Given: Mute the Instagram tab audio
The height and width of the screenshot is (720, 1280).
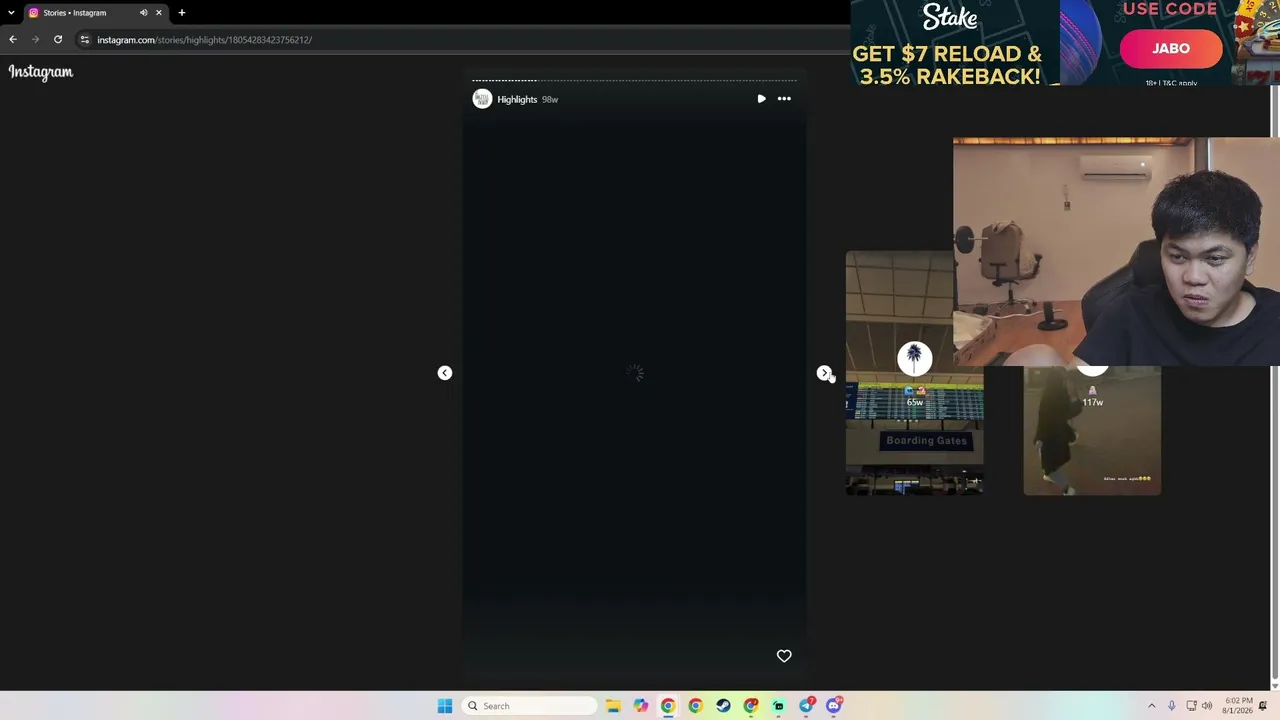Looking at the screenshot, I should (x=143, y=13).
